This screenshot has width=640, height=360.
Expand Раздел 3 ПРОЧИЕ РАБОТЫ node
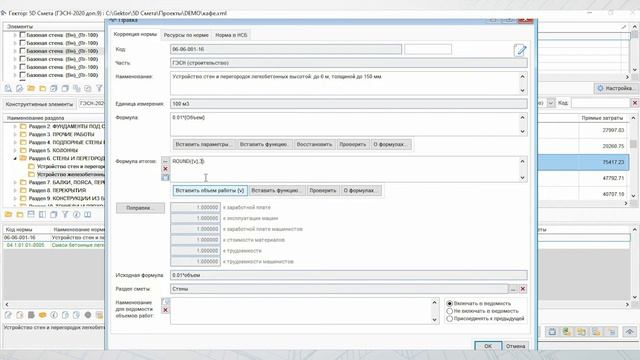[x=15, y=134]
